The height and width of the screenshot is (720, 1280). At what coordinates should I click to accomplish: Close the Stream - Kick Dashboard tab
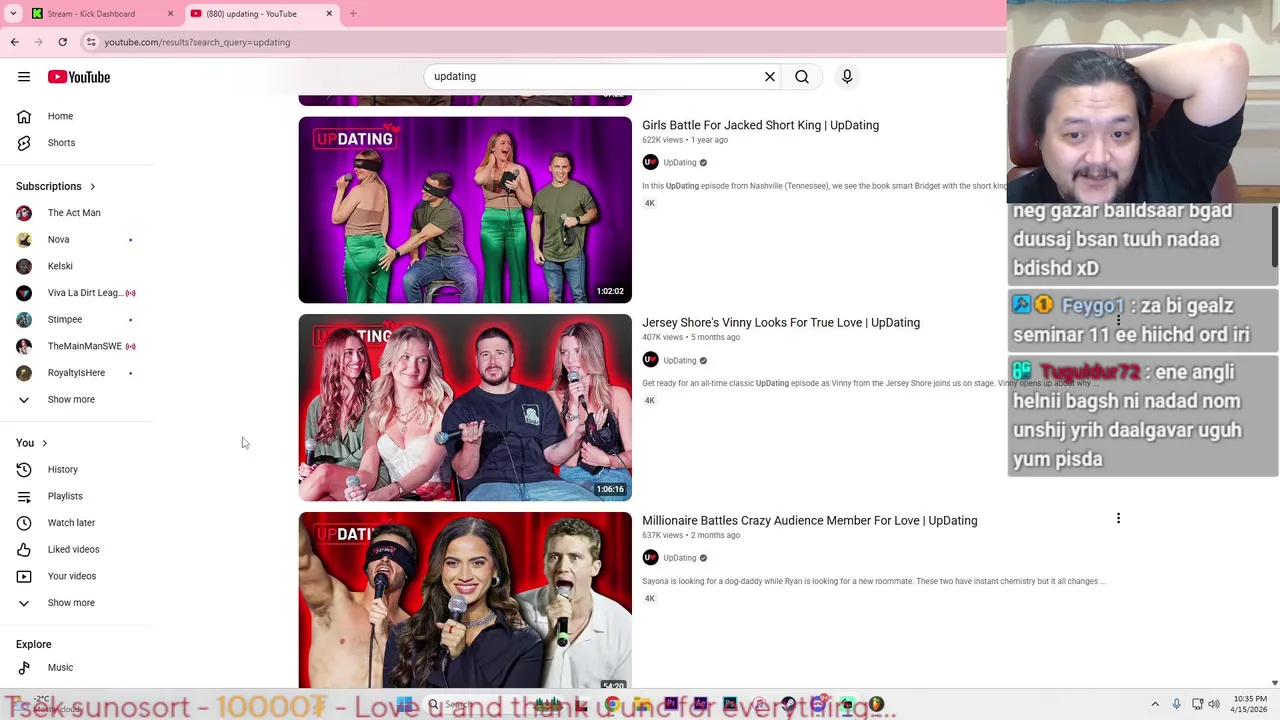coord(170,14)
